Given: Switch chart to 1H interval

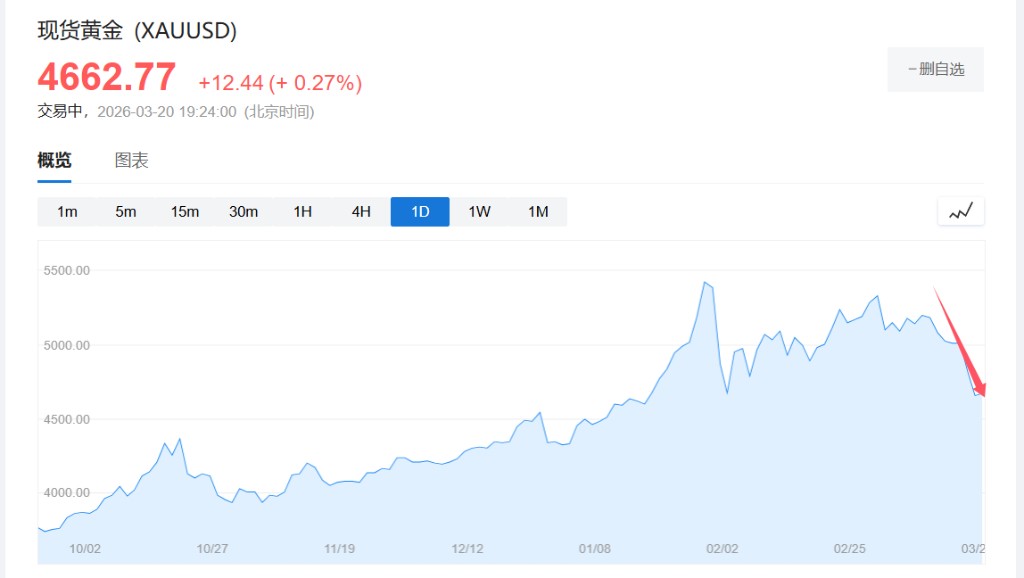Looking at the screenshot, I should click(303, 212).
